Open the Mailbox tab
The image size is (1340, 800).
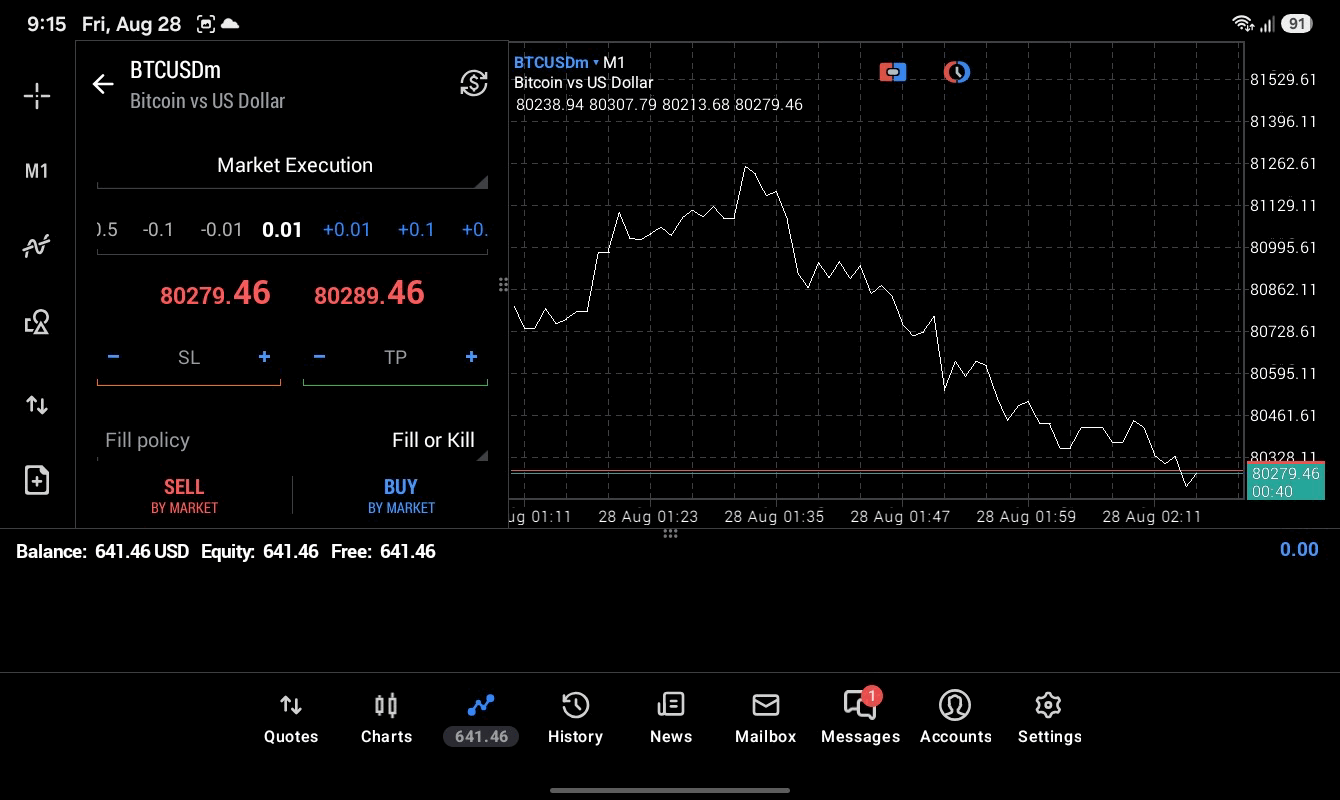pos(765,720)
